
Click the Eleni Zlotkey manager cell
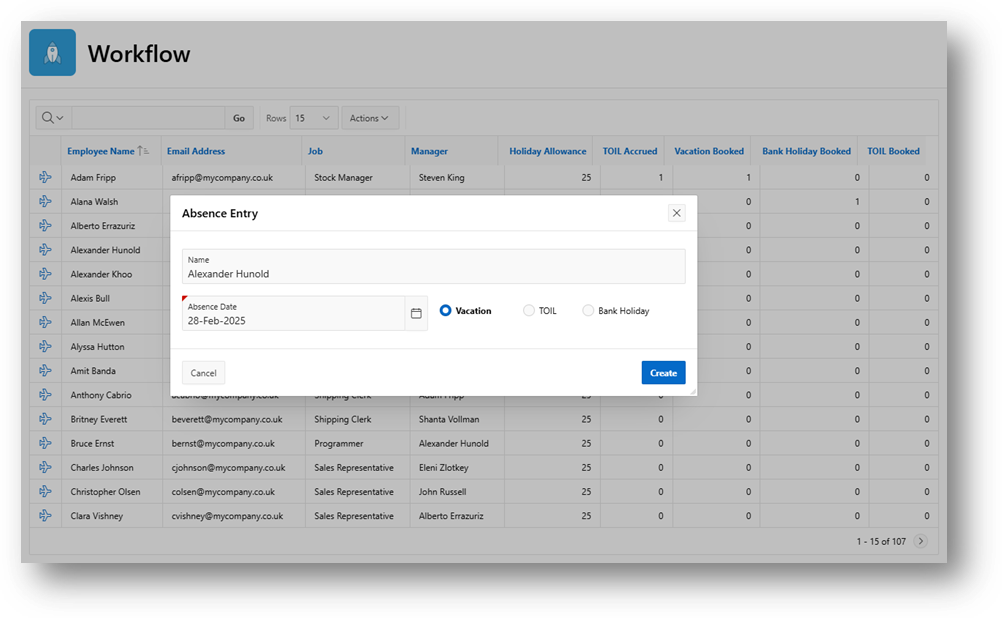443,468
